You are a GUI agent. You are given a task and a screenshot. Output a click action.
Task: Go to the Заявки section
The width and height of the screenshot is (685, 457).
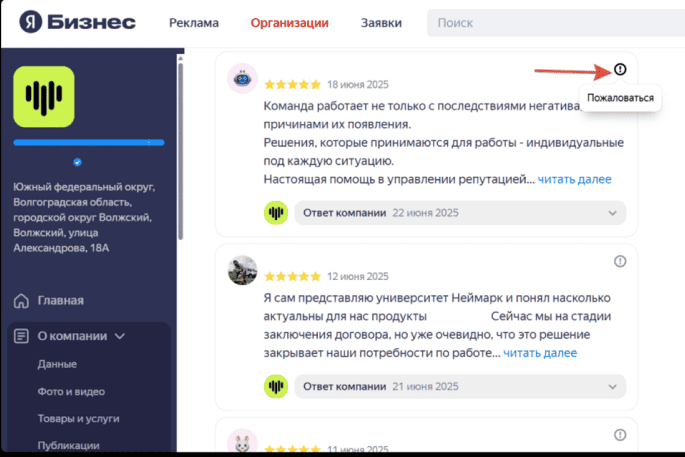(381, 23)
